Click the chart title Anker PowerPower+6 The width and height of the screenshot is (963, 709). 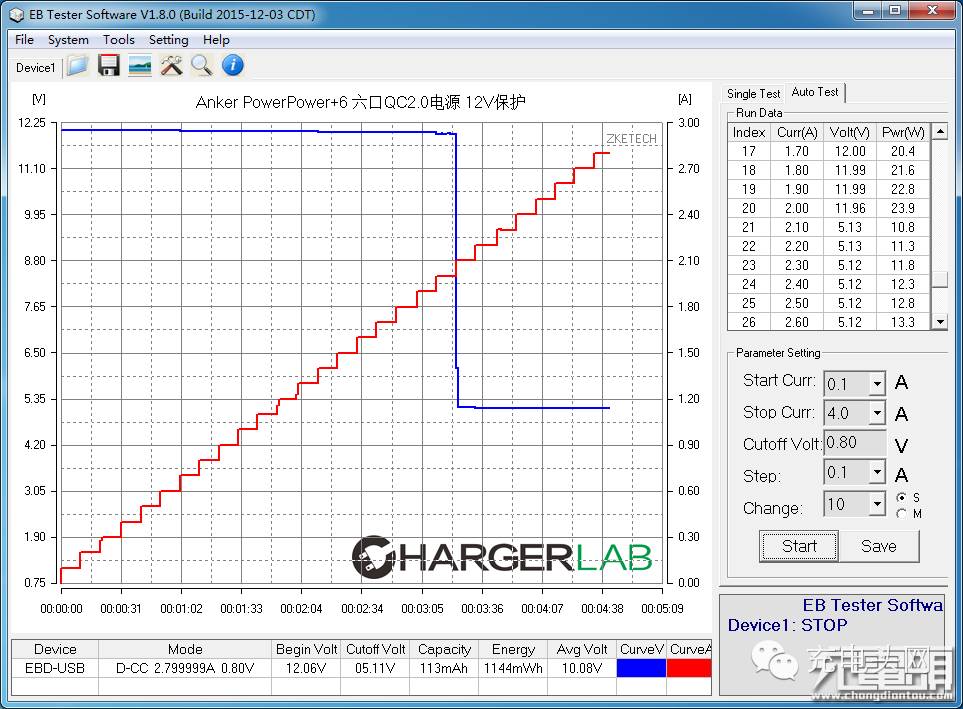pos(361,102)
